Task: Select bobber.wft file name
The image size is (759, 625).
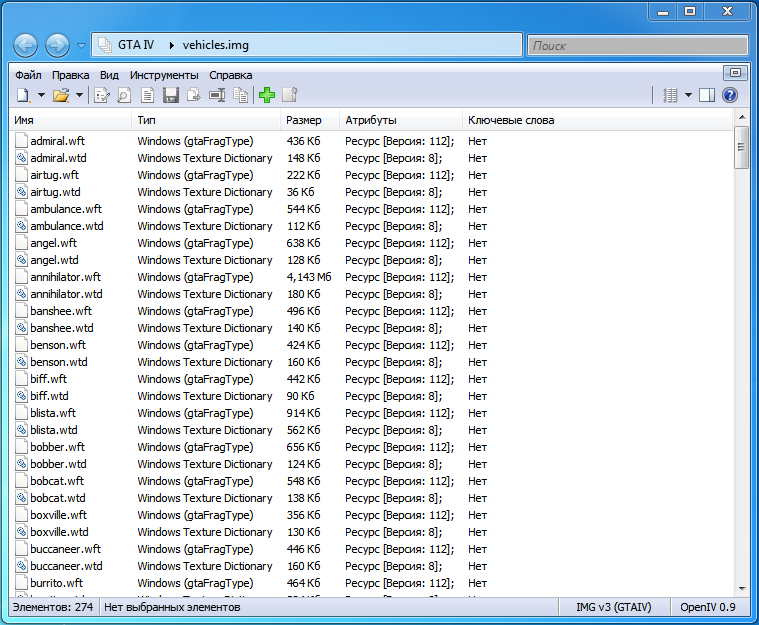Action: click(x=57, y=447)
